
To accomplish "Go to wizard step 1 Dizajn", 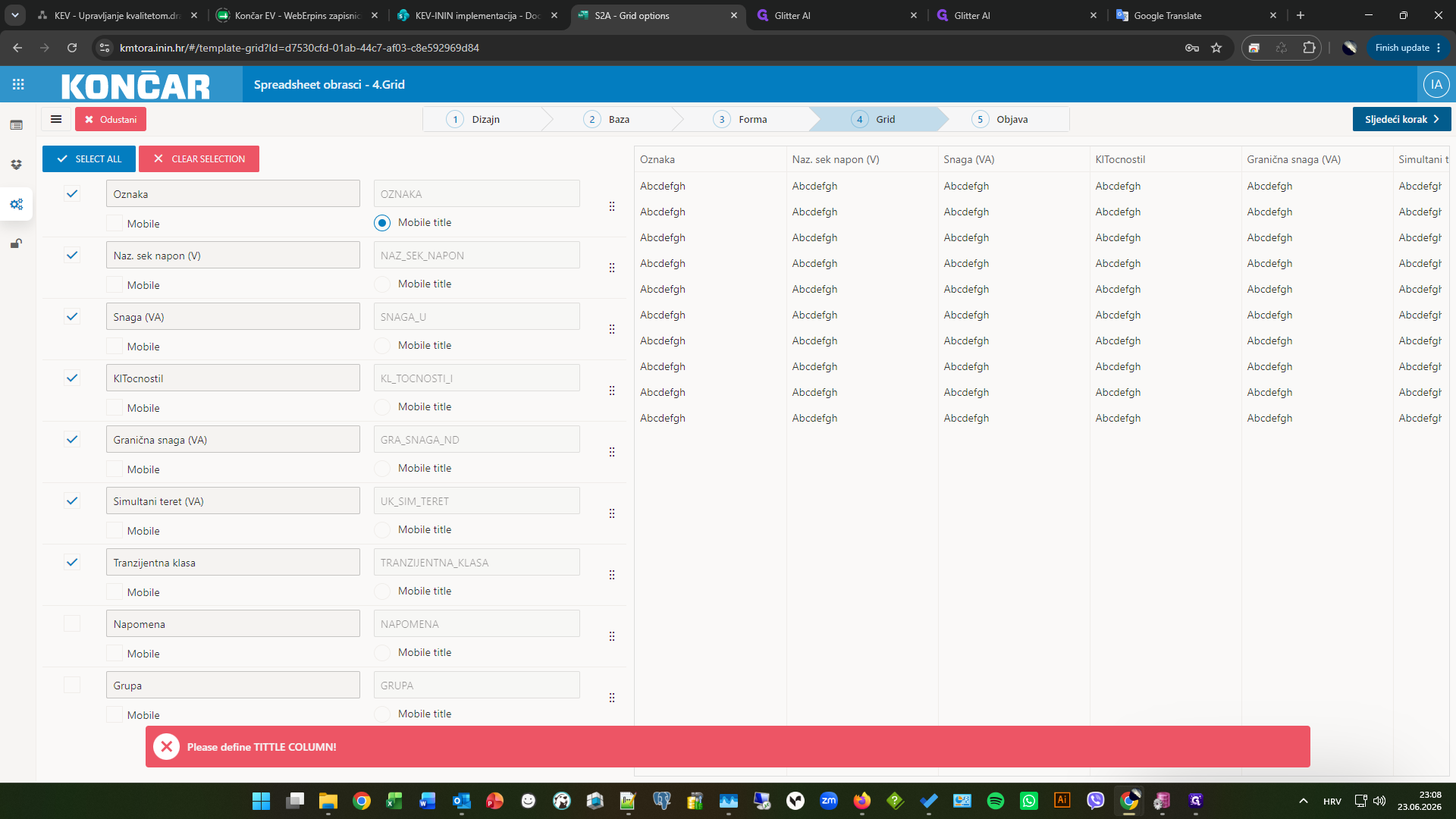I will coord(484,119).
